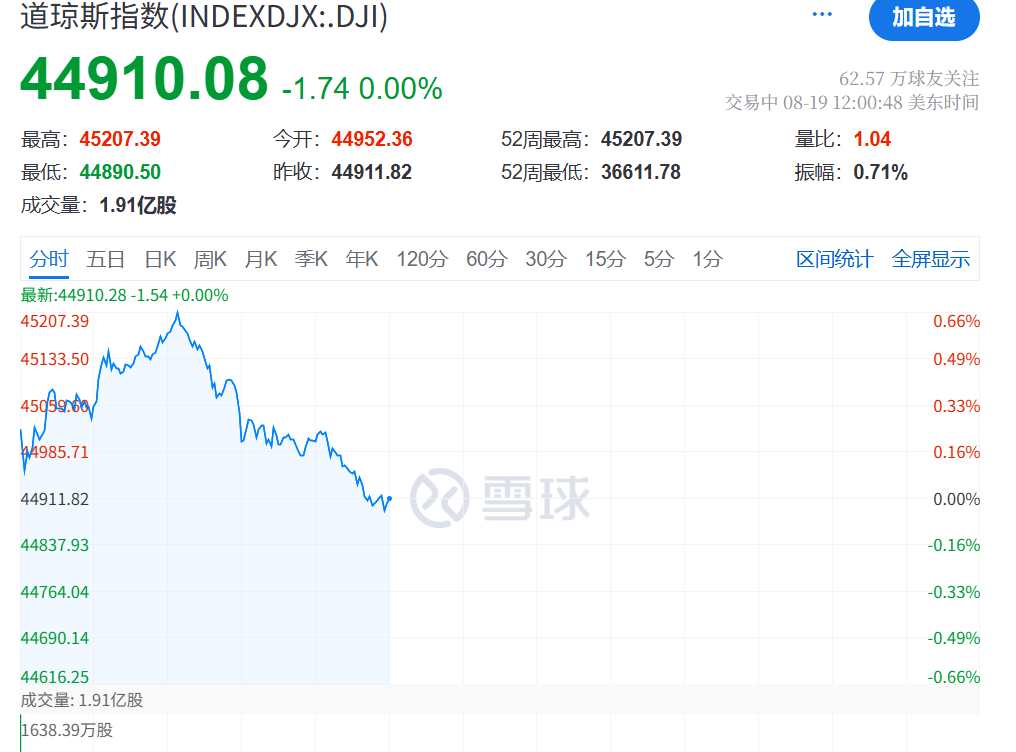The height and width of the screenshot is (752, 1016).
Task: Click the 加自选 add to watchlist button
Action: tap(923, 17)
